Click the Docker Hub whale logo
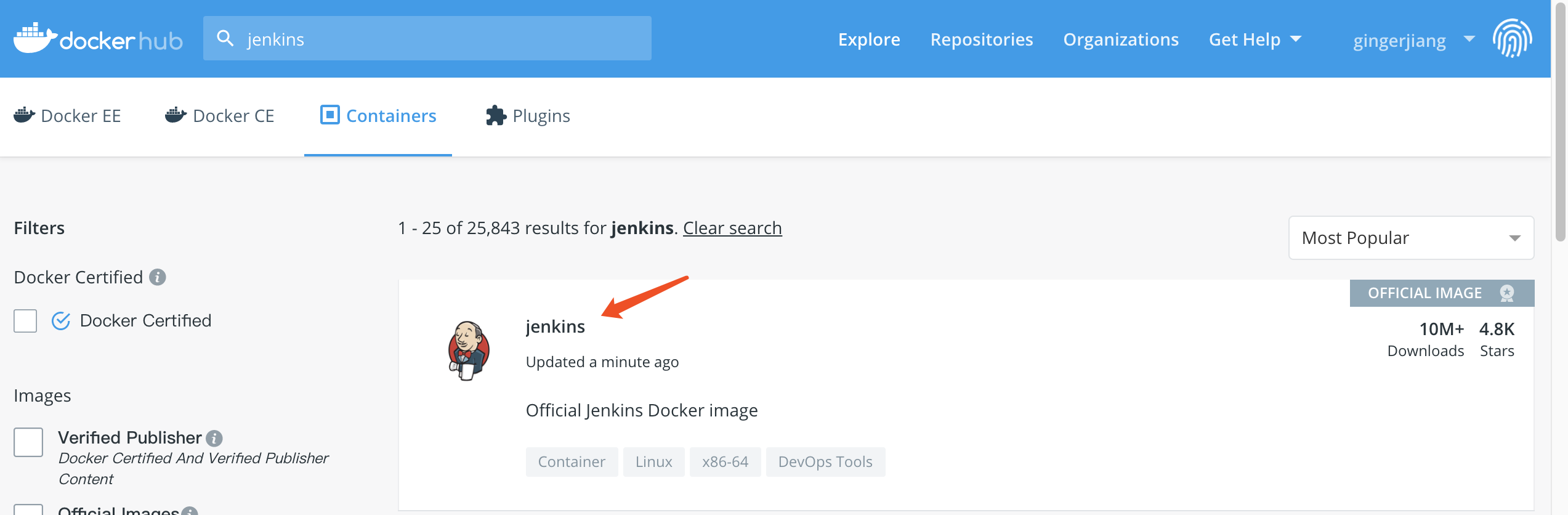This screenshot has height=515, width=1568. (x=98, y=39)
